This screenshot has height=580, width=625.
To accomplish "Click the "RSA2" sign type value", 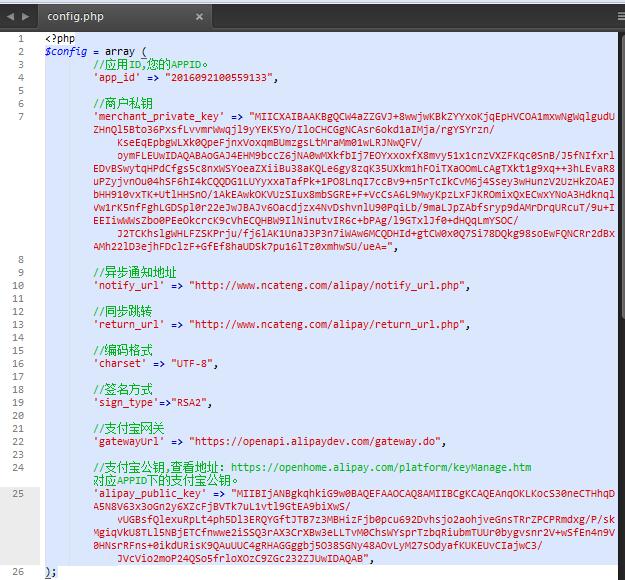I will pyautogui.click(x=191, y=403).
